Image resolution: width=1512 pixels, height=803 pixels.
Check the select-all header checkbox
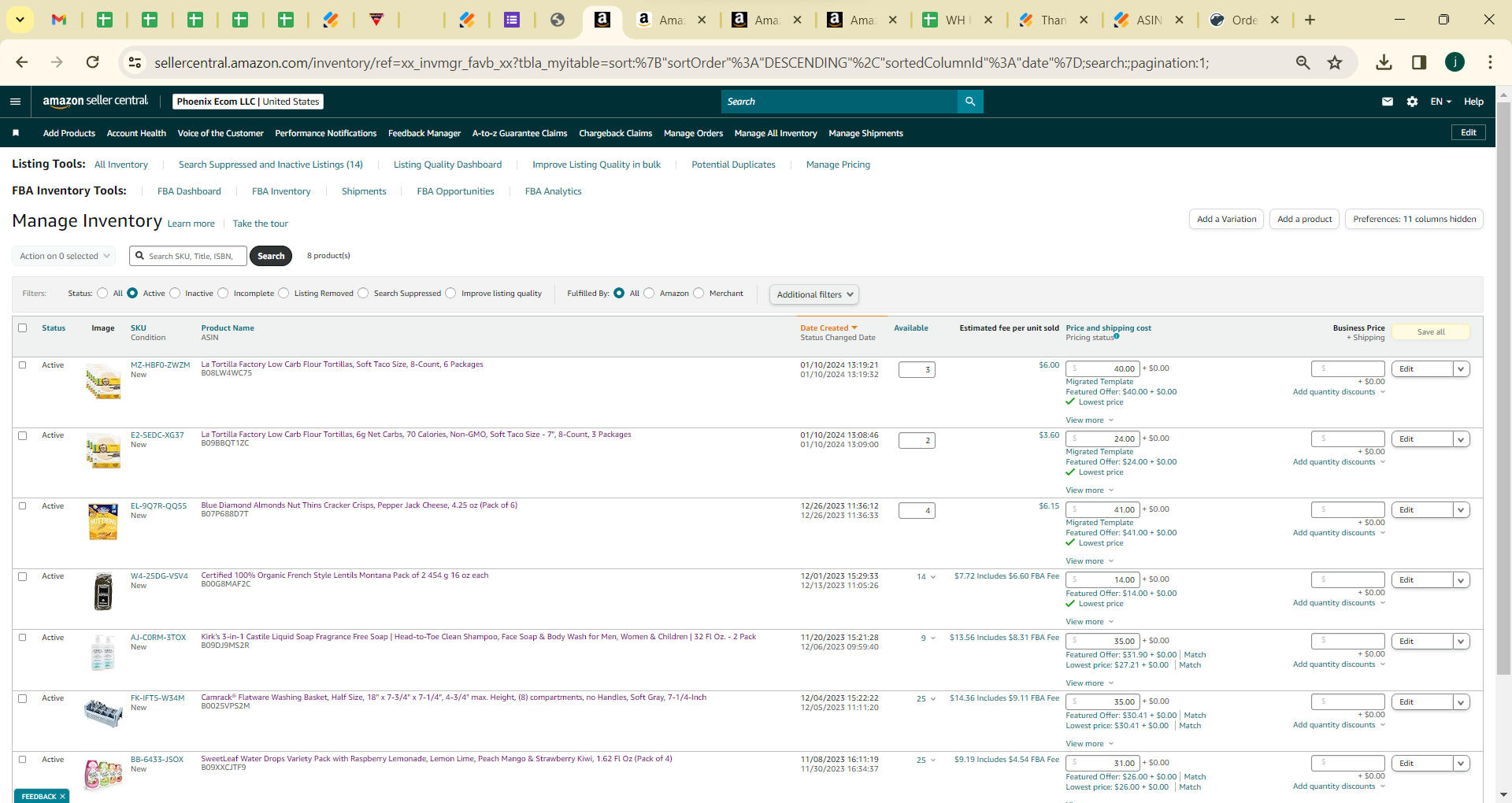point(22,327)
